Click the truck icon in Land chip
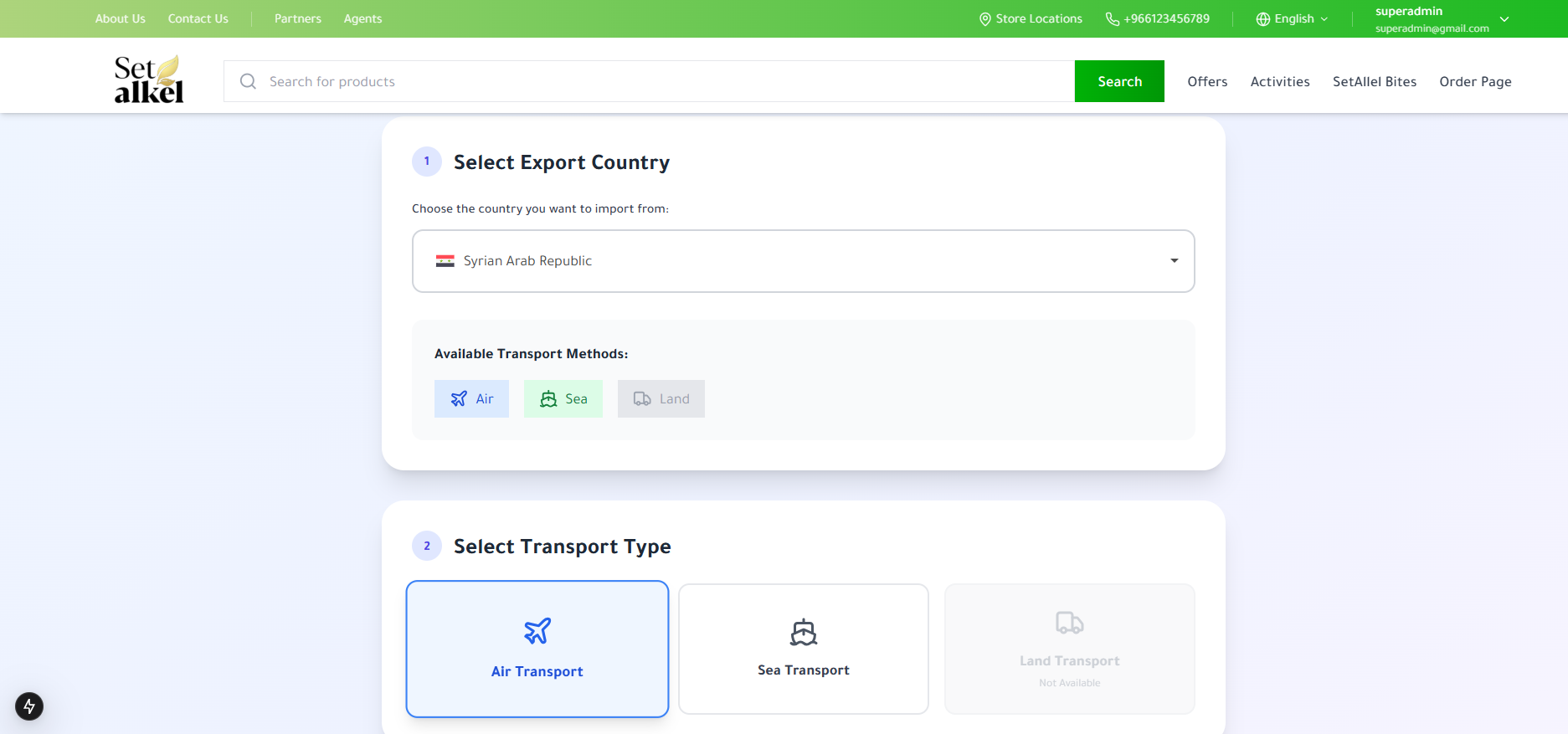Viewport: 1568px width, 734px height. tap(642, 399)
